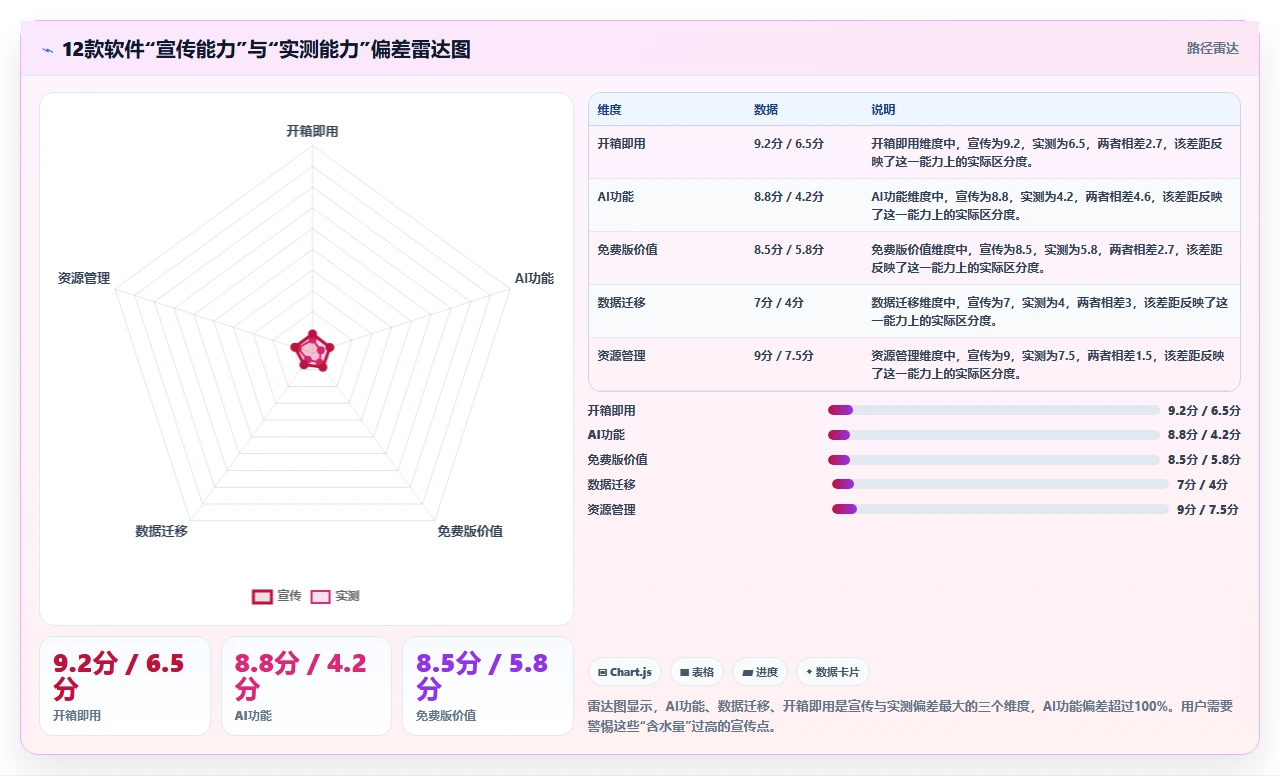The width and height of the screenshot is (1280, 776).
Task: Click table value 8.8分 / 4.2分
Action: (789, 197)
